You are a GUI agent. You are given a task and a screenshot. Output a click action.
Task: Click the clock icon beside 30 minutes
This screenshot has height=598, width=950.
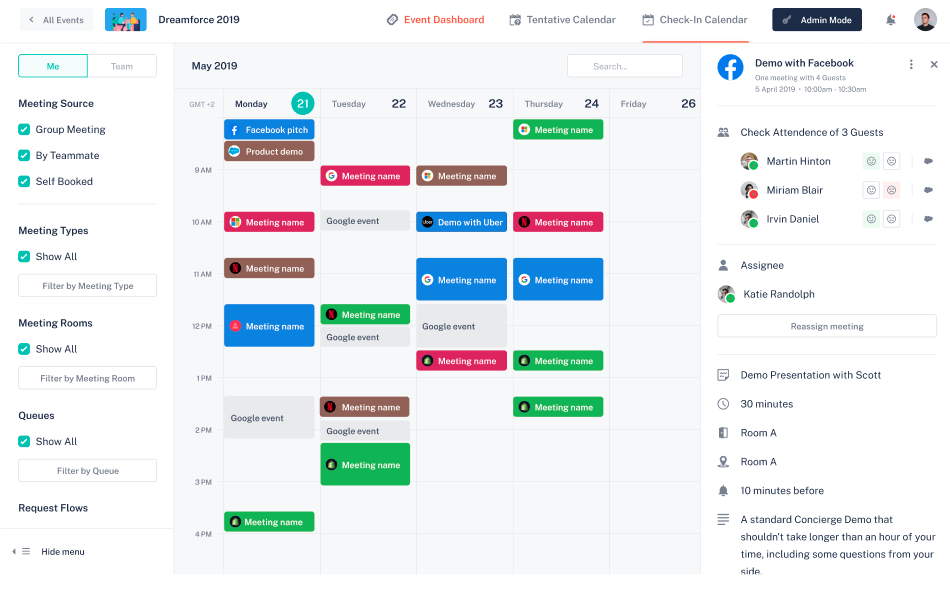[x=723, y=404]
